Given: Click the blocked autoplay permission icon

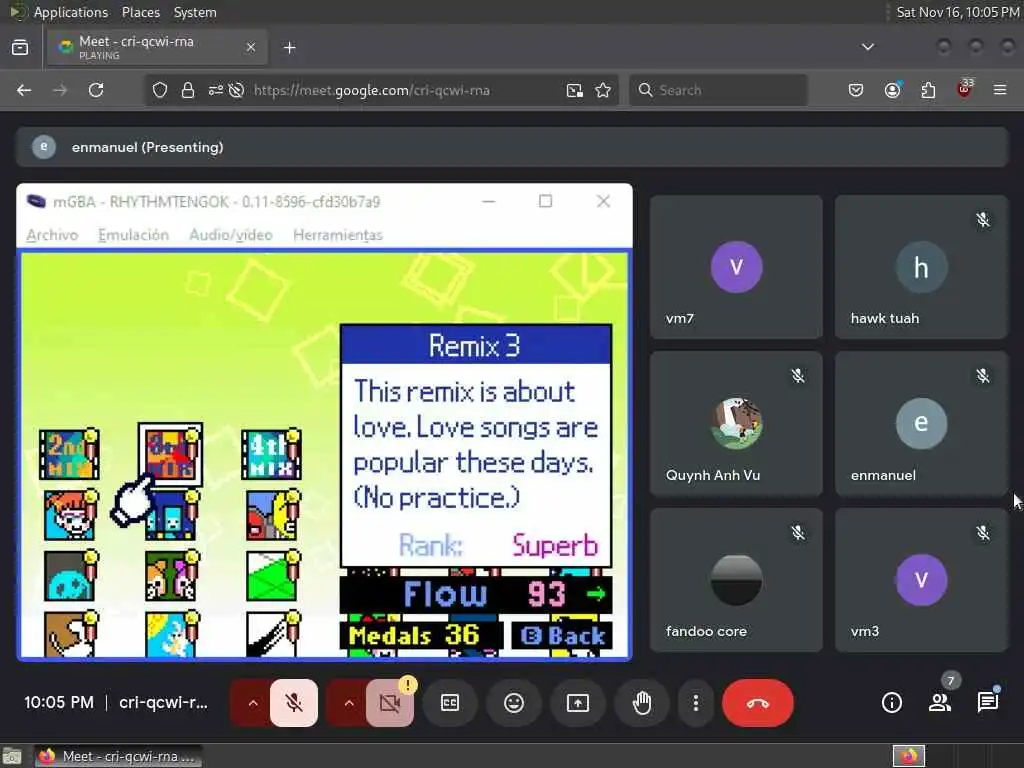Looking at the screenshot, I should click(x=236, y=90).
